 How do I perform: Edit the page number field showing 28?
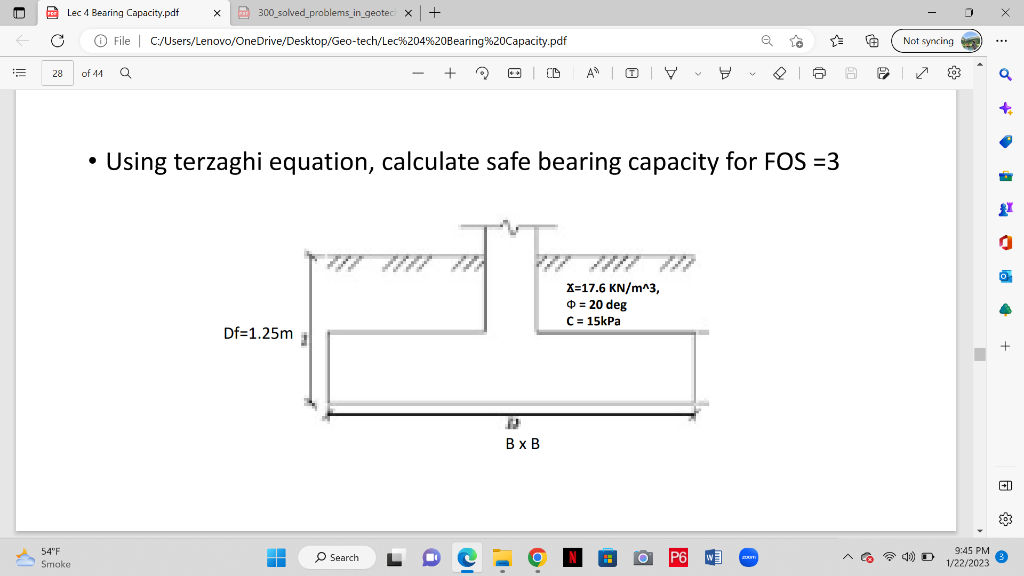coord(57,73)
